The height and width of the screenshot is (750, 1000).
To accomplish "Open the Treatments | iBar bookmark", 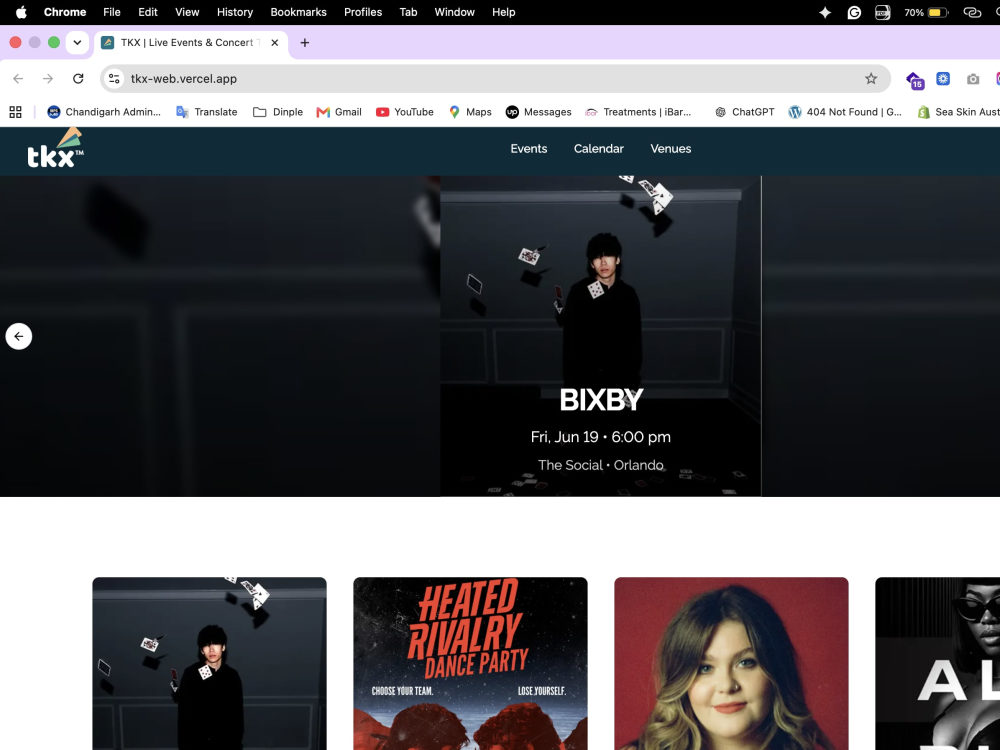I will 638,112.
